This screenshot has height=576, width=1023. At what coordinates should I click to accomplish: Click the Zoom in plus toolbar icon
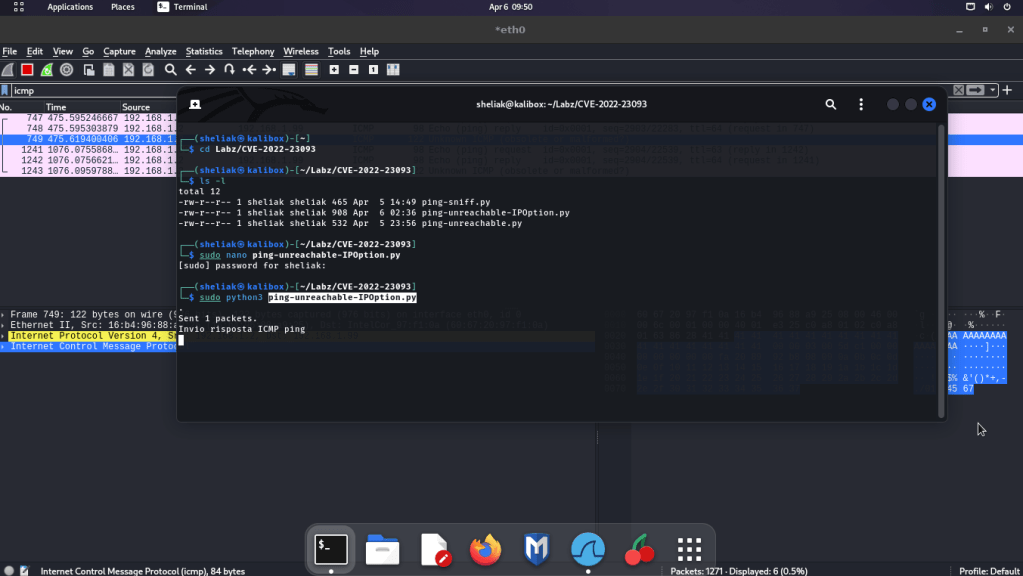[334, 70]
